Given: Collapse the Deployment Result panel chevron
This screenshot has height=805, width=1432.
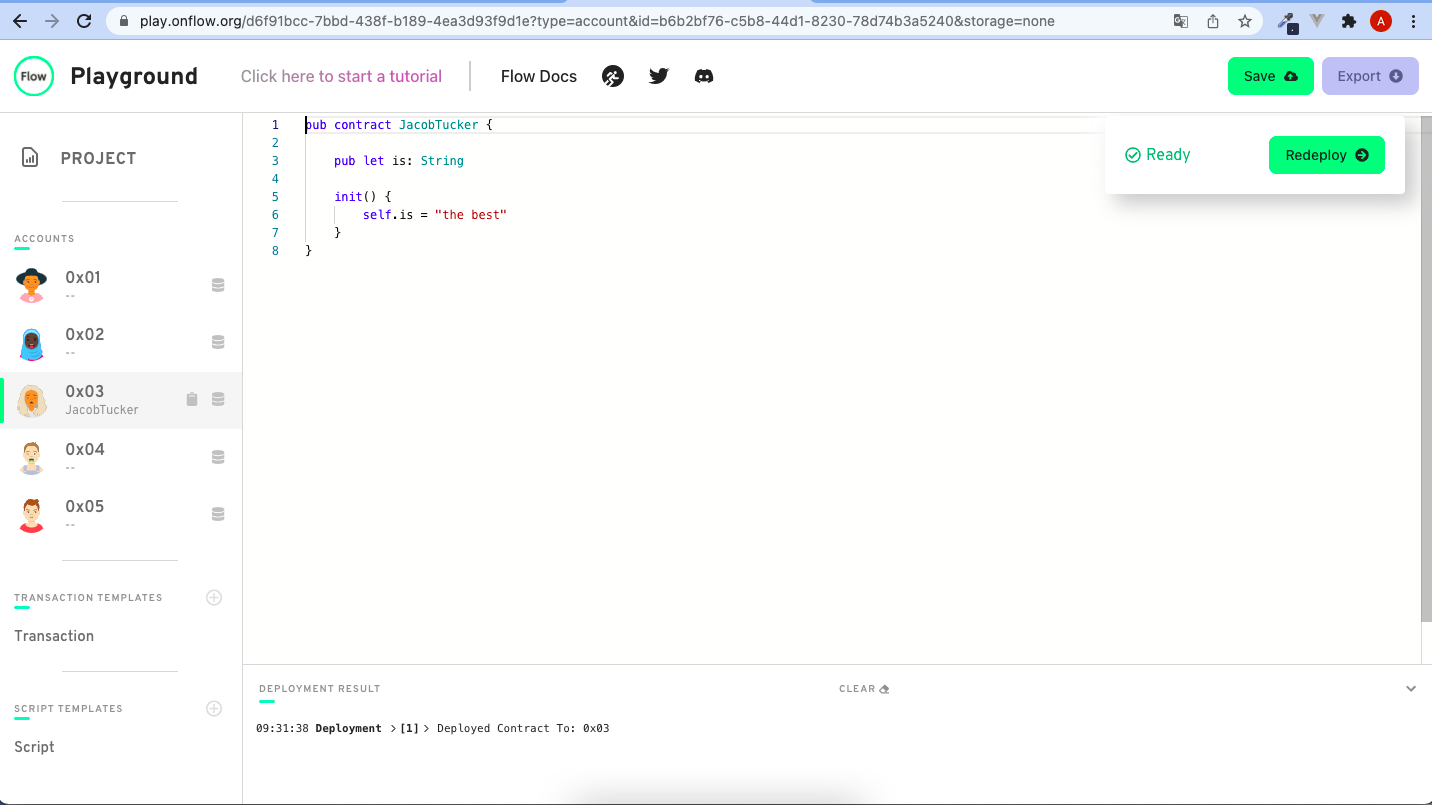Looking at the screenshot, I should coord(1411,688).
